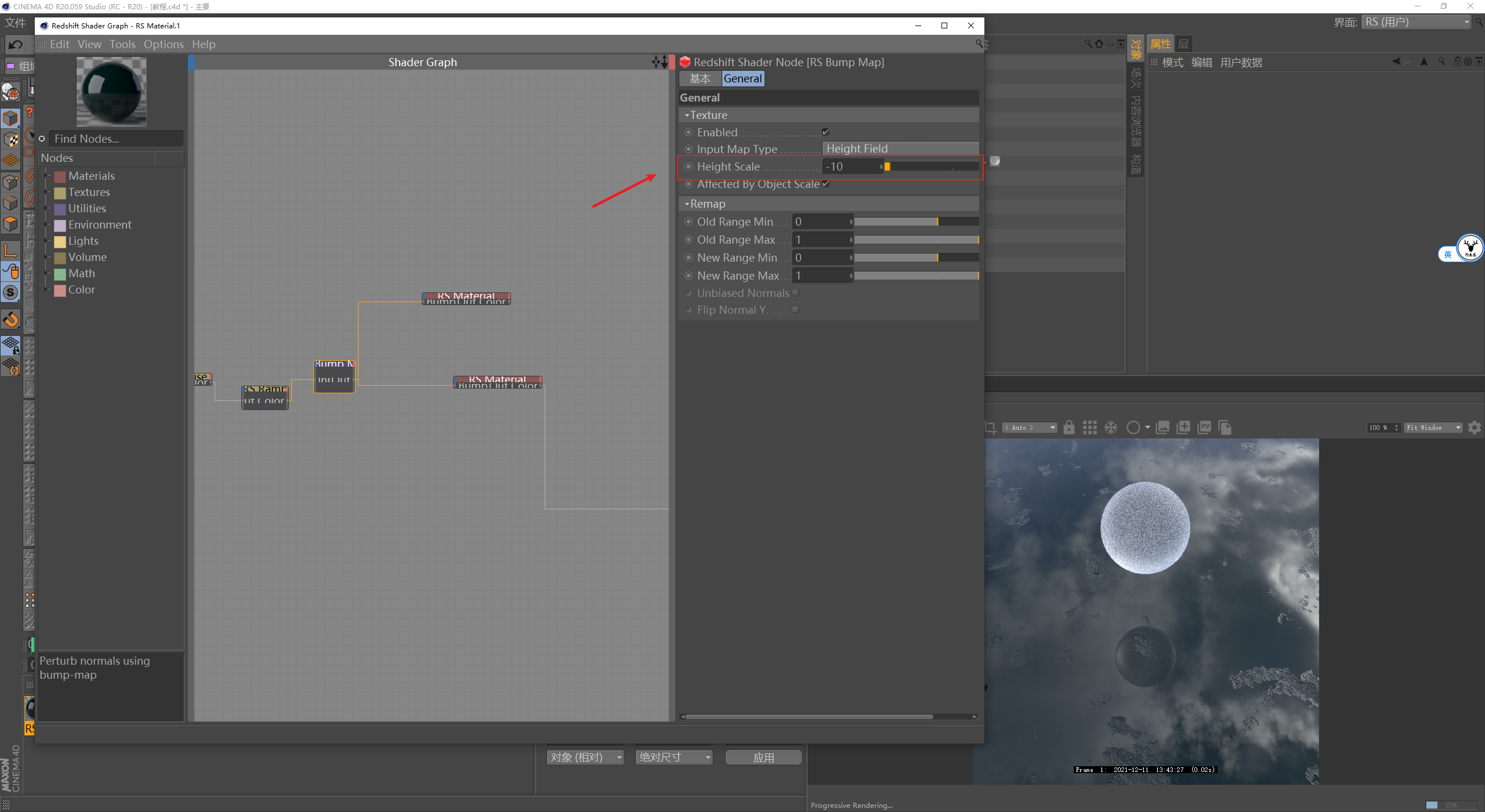
Task: Click the Find Nodes search icon
Action: tap(45, 137)
